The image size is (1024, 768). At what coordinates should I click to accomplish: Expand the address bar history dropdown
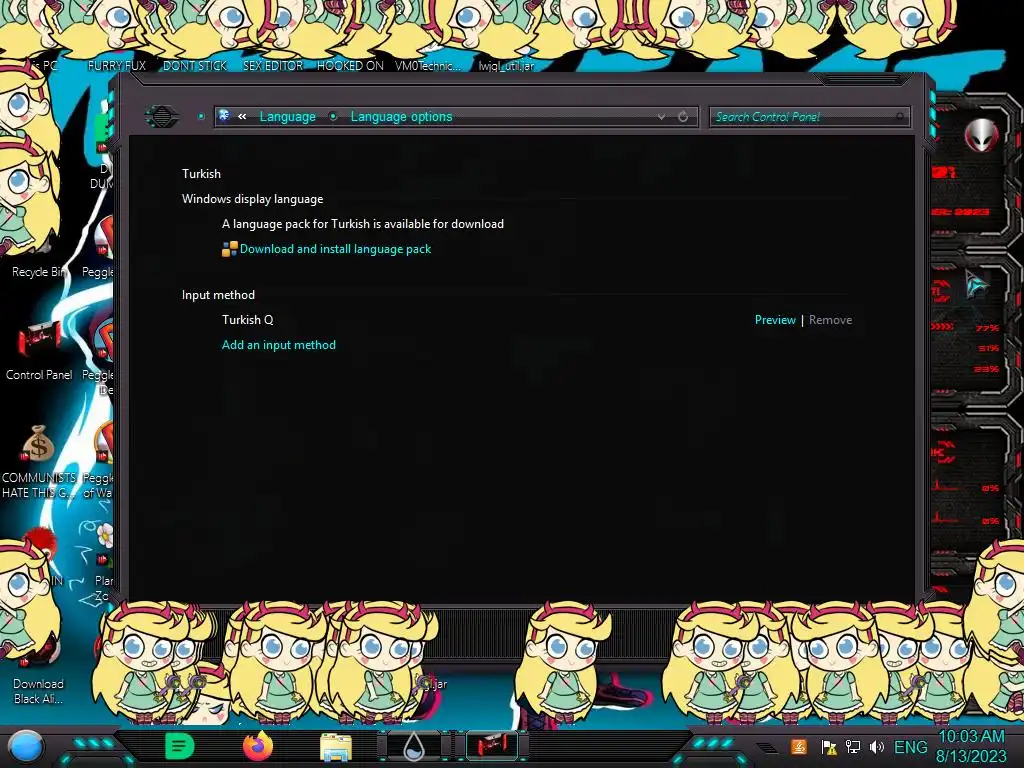(661, 116)
